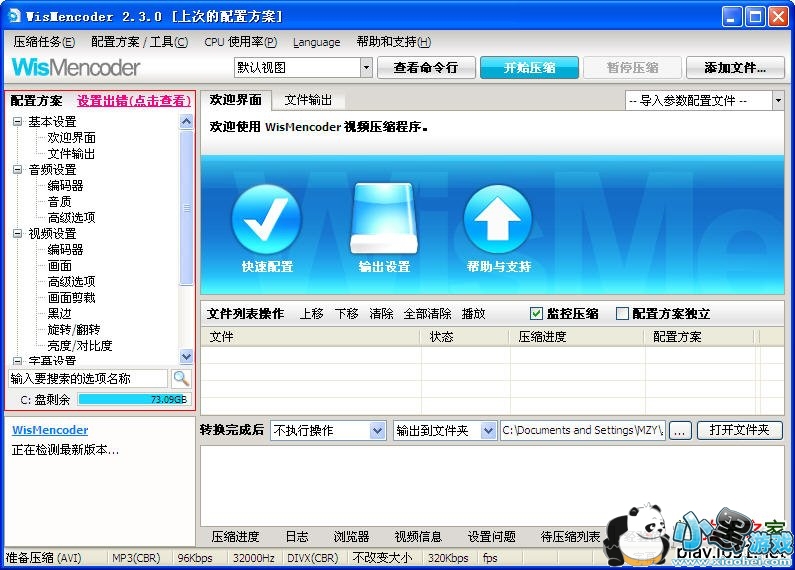Click the output folder path field
Screen dimensions: 795x570
click(x=583, y=431)
